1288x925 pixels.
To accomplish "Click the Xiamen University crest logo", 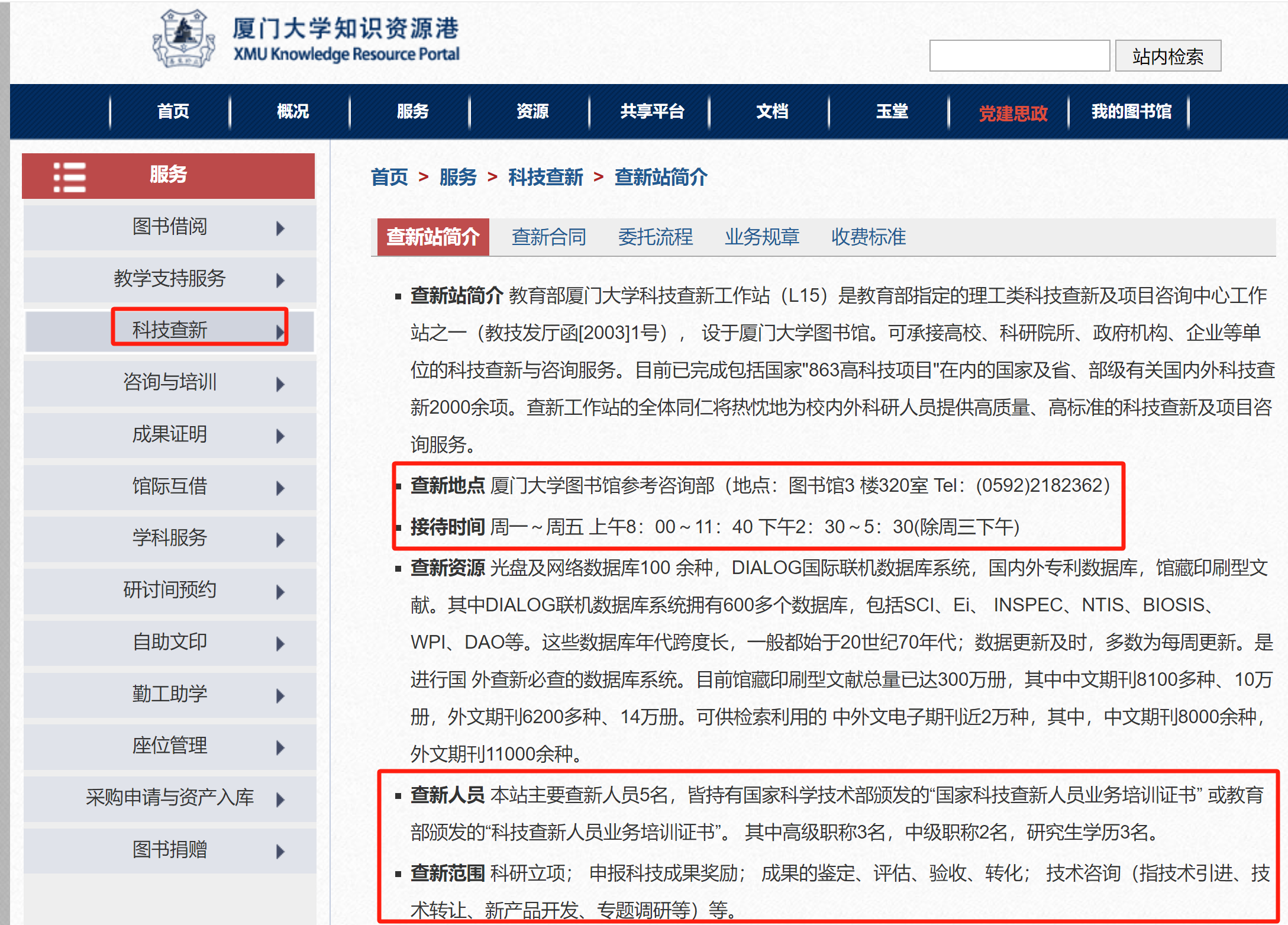I will pyautogui.click(x=183, y=39).
